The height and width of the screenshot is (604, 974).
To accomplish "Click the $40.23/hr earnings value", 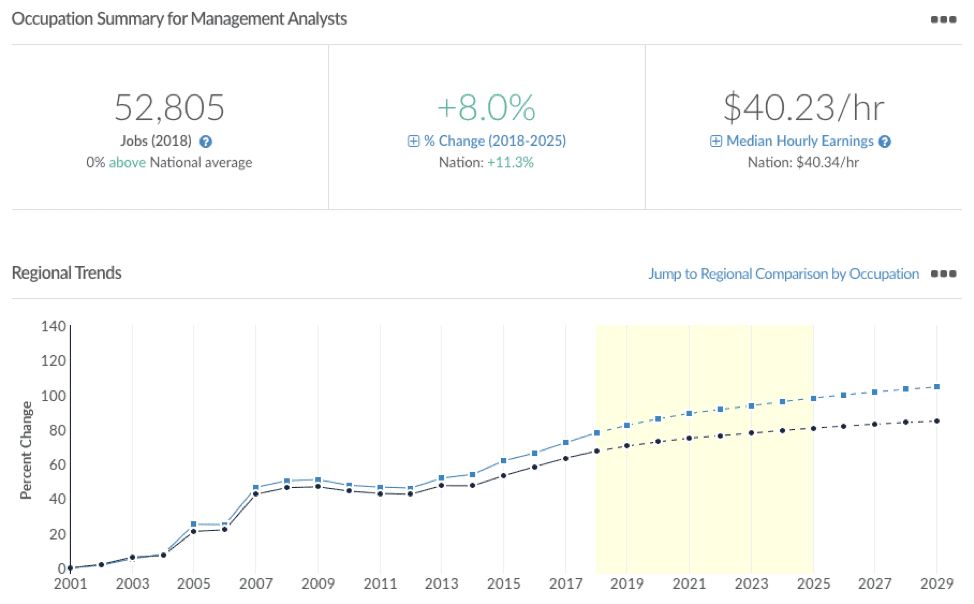I will tap(803, 107).
